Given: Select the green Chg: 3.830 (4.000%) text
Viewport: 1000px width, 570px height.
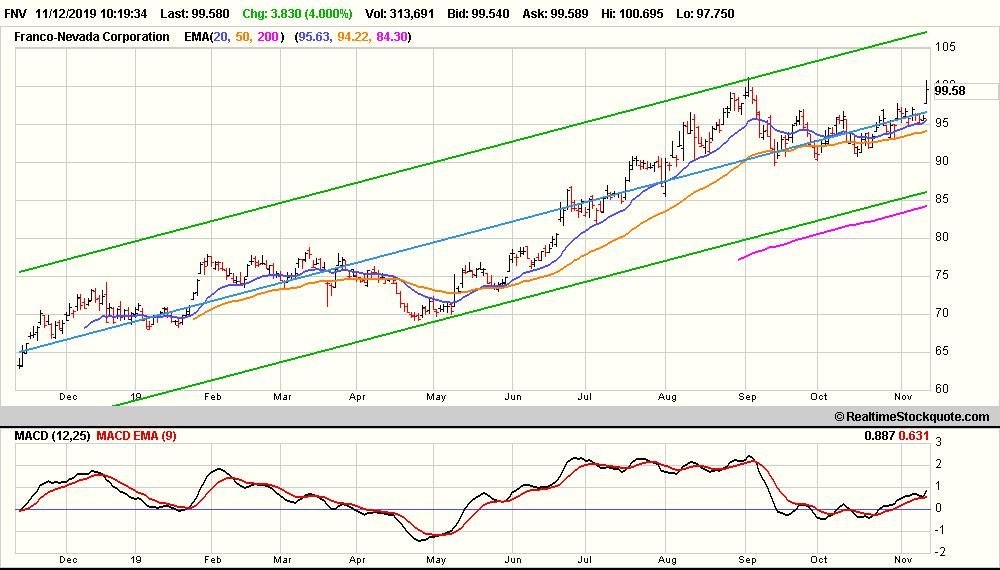Looking at the screenshot, I should 297,13.
